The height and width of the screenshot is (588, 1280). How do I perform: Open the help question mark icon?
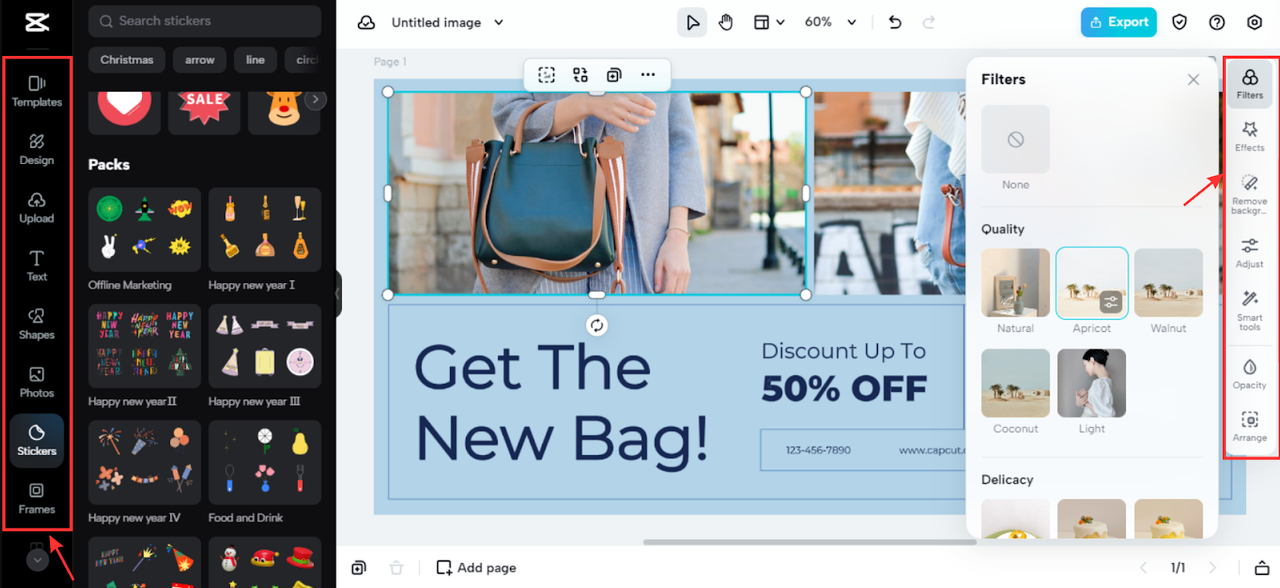point(1217,22)
